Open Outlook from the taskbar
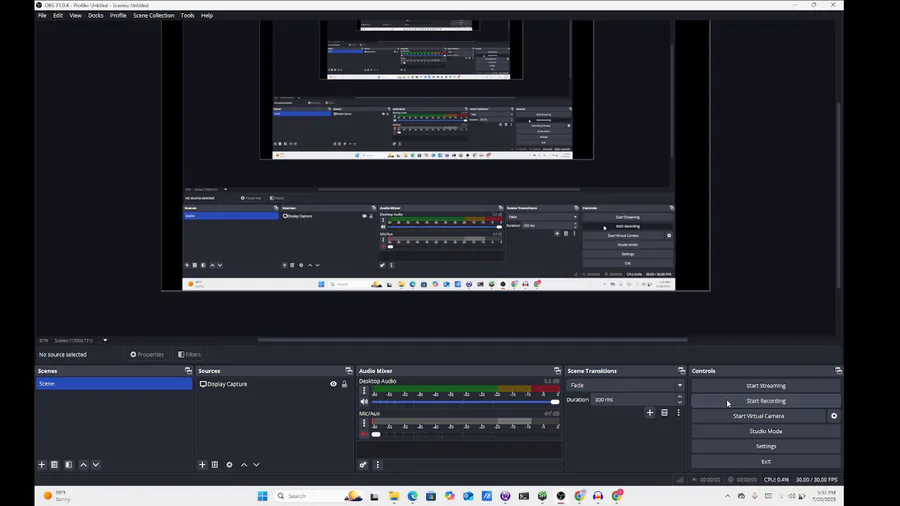Image resolution: width=900 pixels, height=506 pixels. (468, 496)
